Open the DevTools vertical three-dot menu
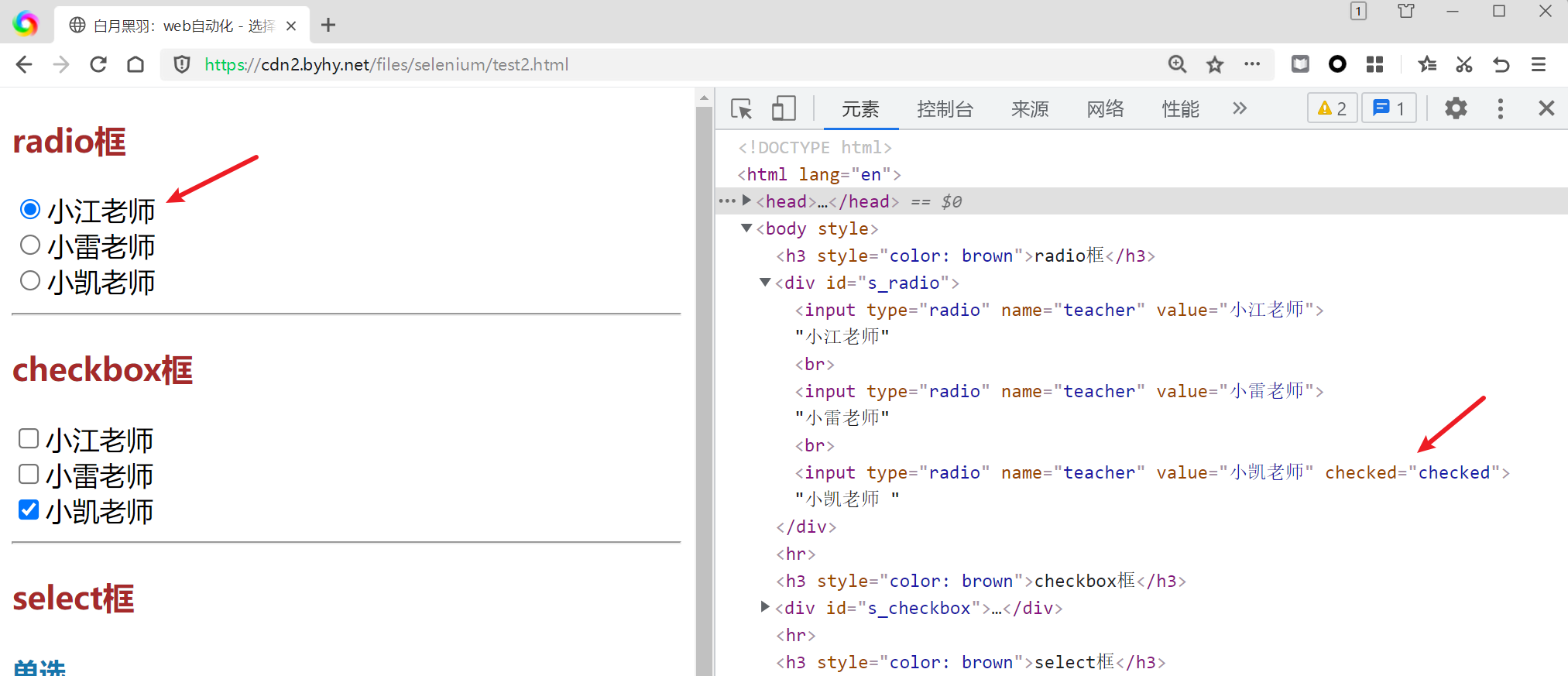 point(1501,108)
